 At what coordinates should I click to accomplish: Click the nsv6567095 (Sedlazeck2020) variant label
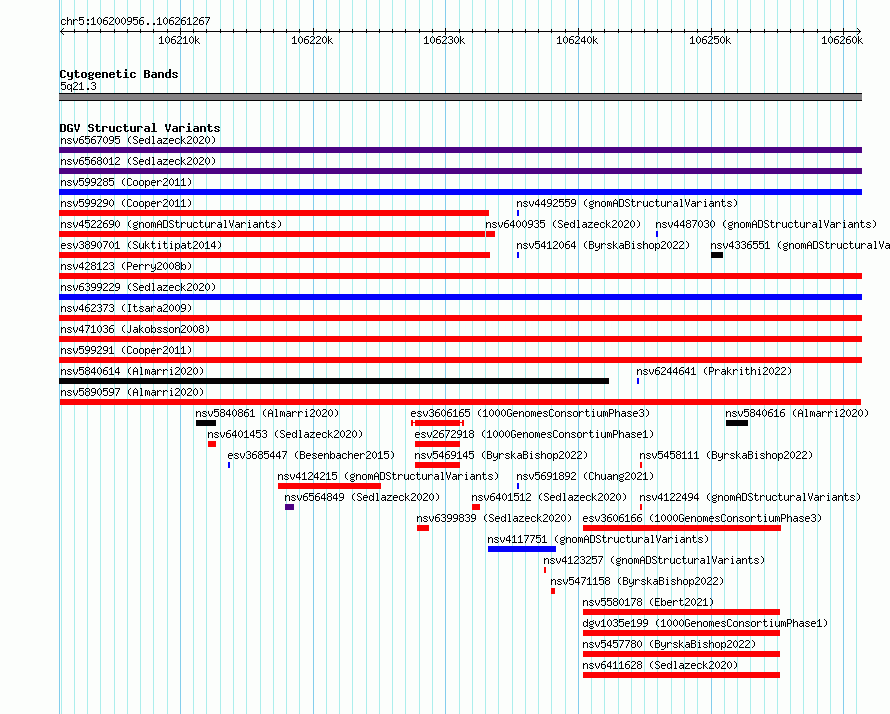pos(138,140)
